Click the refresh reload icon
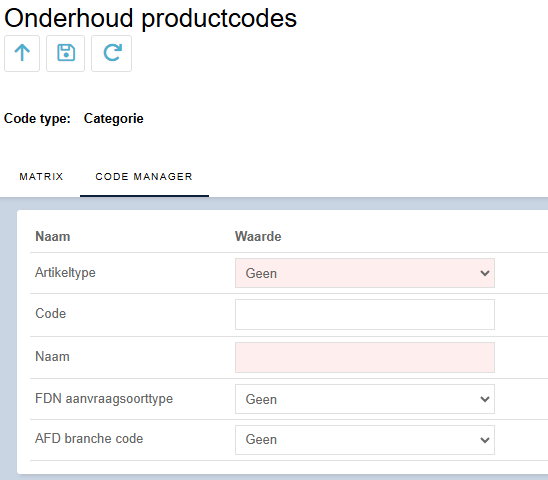 click(x=111, y=53)
